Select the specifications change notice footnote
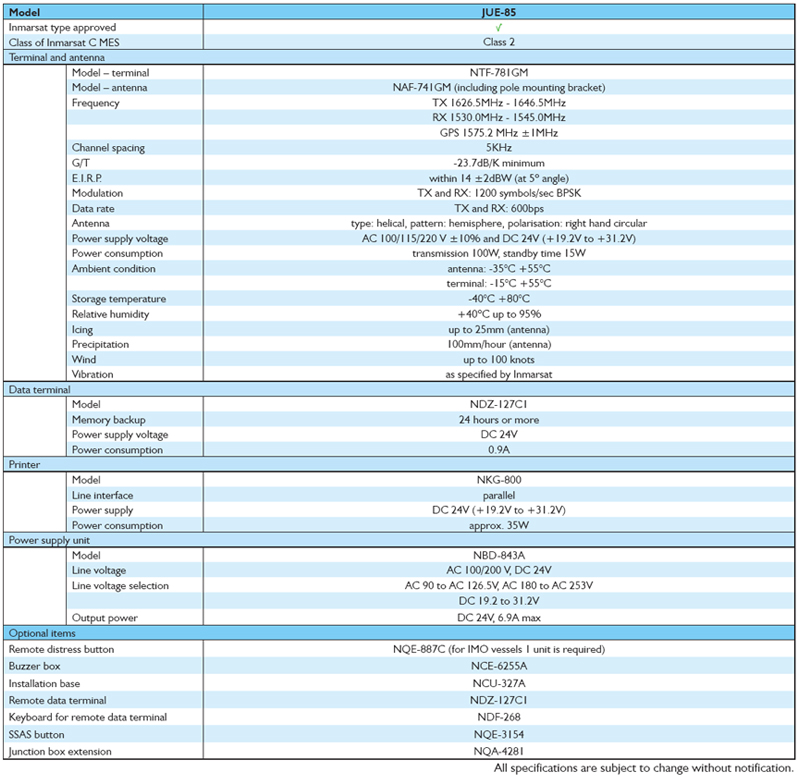 pyautogui.click(x=643, y=768)
